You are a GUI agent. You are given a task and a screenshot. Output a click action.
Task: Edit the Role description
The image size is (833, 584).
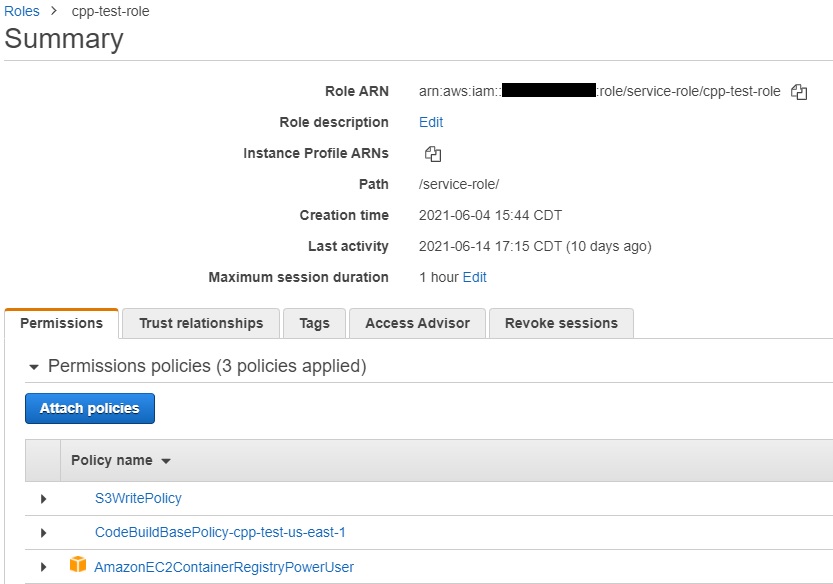[x=431, y=122]
